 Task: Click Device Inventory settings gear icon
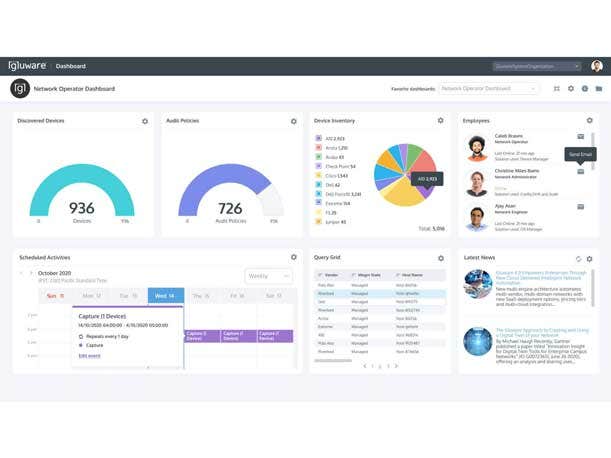[440, 121]
